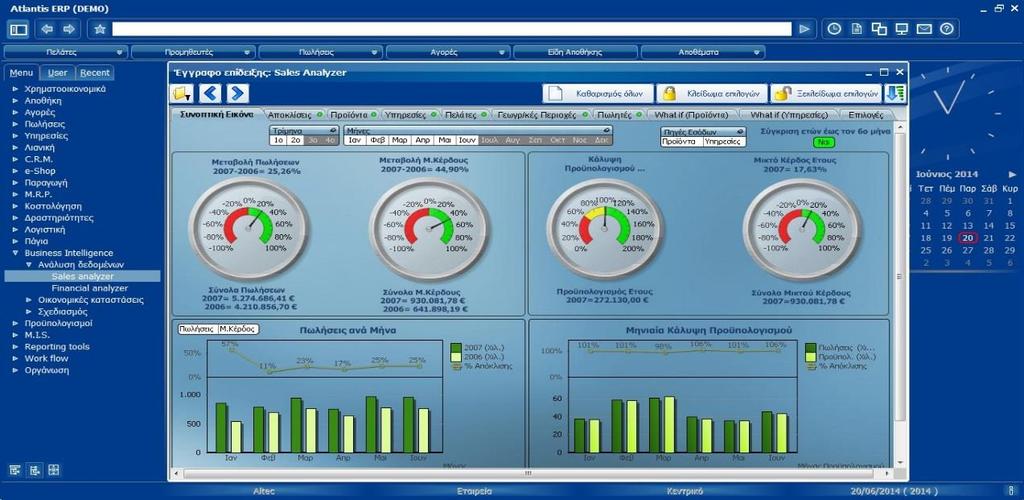Open the document icon in top toolbar
The height and width of the screenshot is (500, 1024).
pos(856,29)
